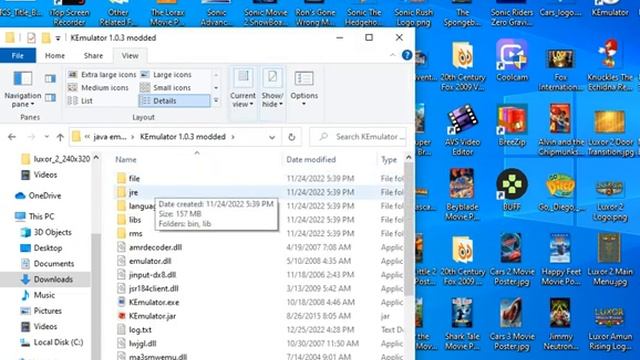The image size is (640, 360).
Task: Refresh the current folder view
Action: pyautogui.click(x=291, y=137)
